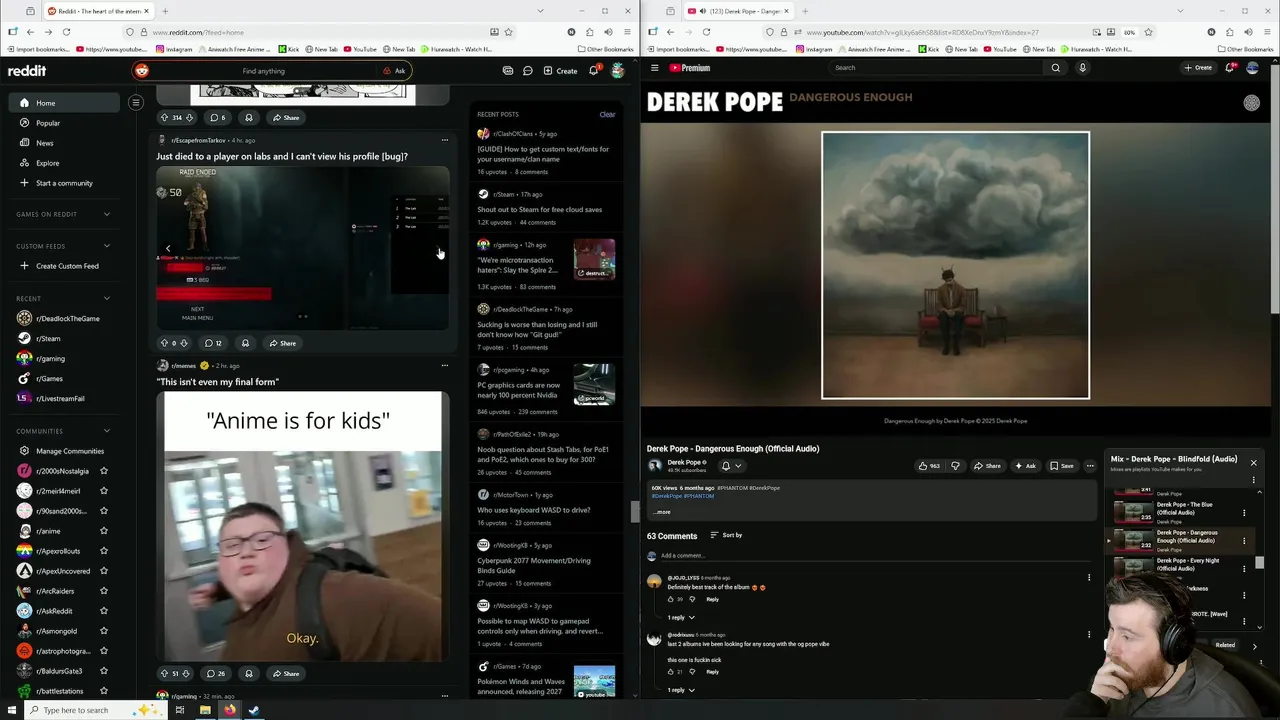The image size is (1280, 720).
Task: Toggle favorite star for r/ArcRaiders
Action: (104, 591)
